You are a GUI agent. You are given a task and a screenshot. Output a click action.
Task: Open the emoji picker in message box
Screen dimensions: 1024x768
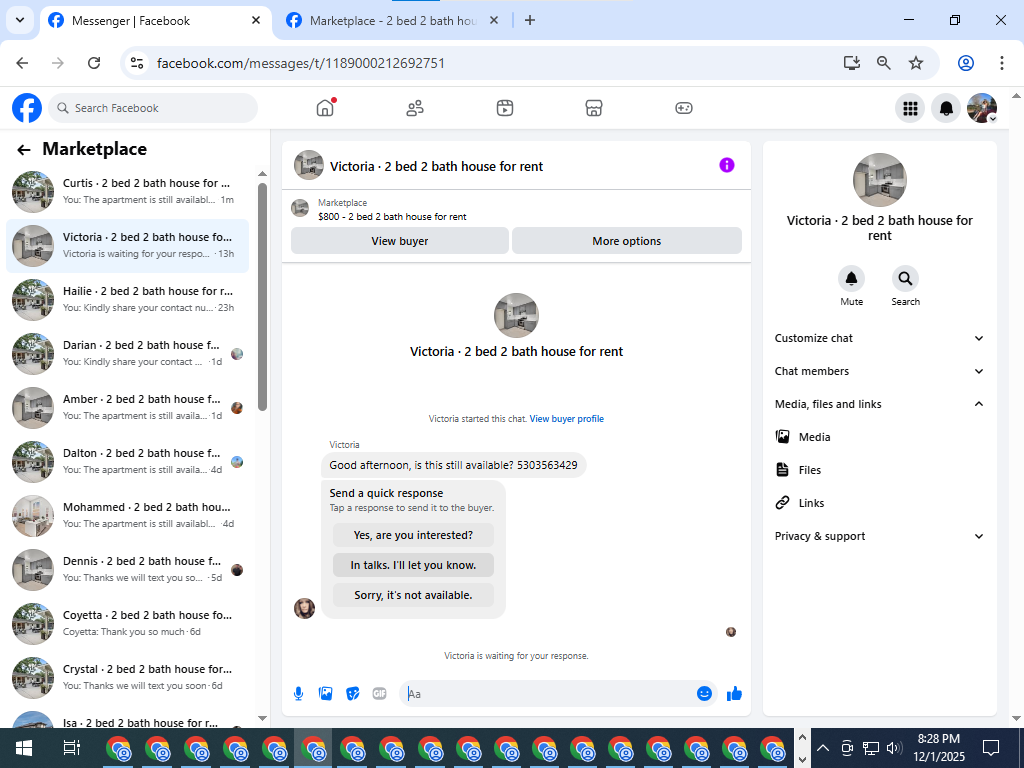(x=704, y=694)
